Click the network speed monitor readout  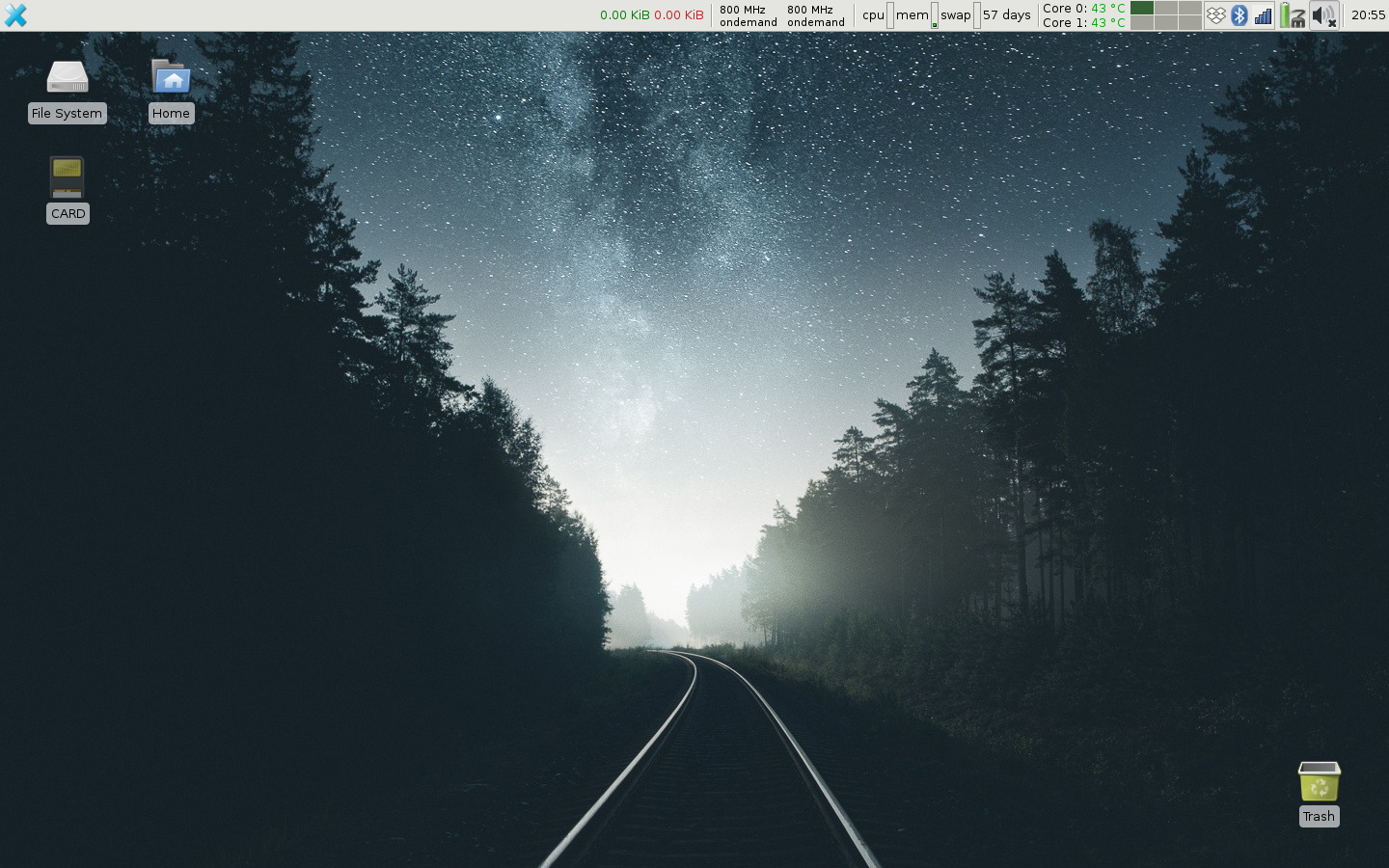click(x=651, y=15)
